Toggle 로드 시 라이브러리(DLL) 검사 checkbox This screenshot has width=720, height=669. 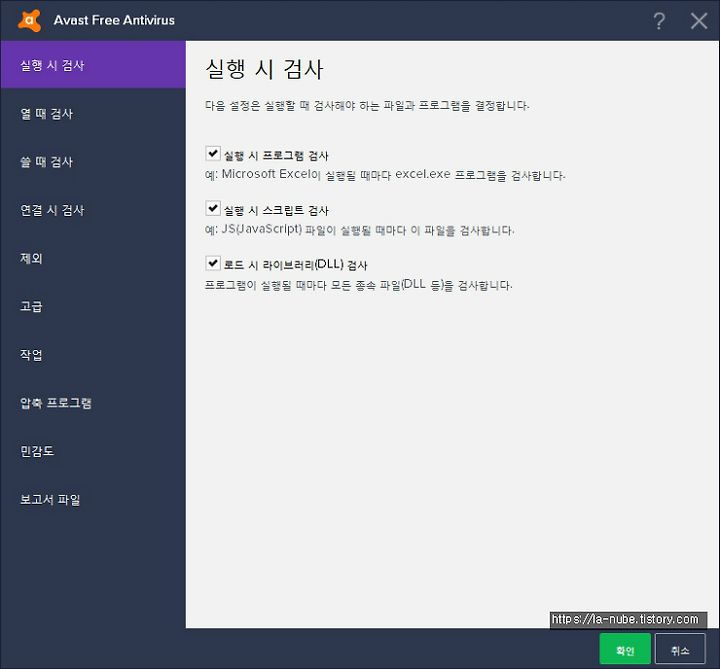(x=213, y=263)
